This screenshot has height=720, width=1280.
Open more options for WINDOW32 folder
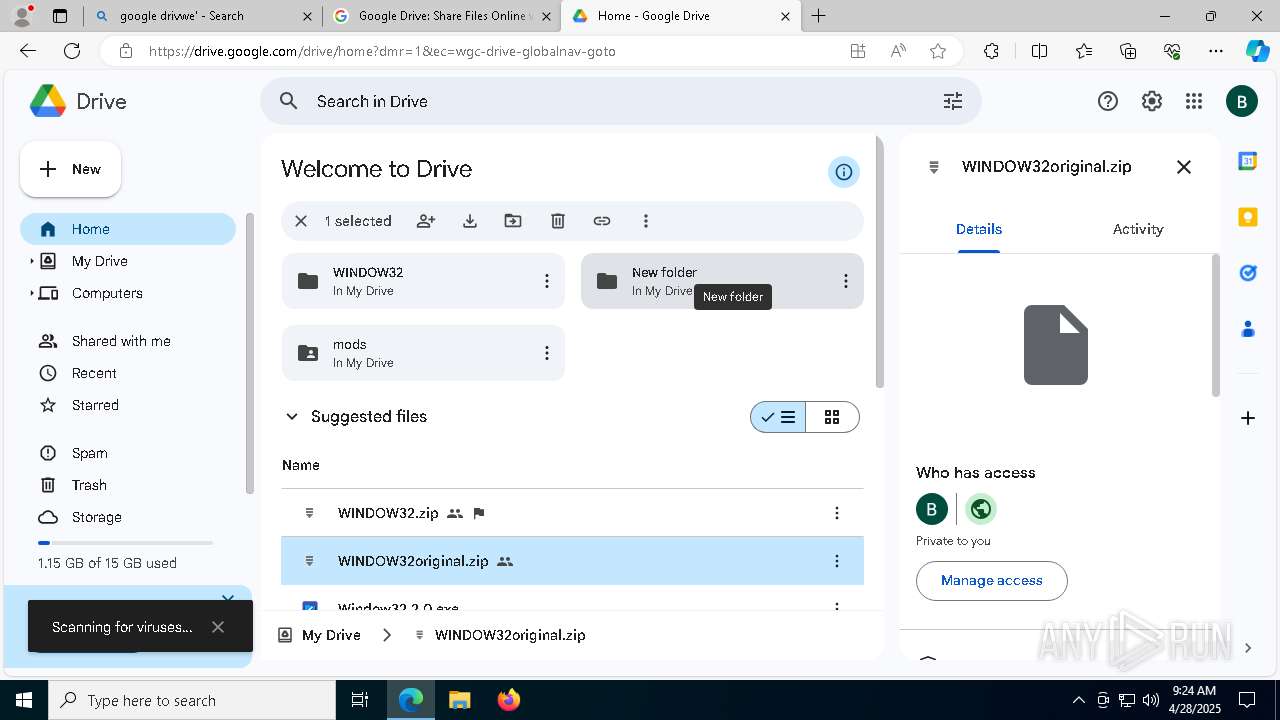(546, 281)
